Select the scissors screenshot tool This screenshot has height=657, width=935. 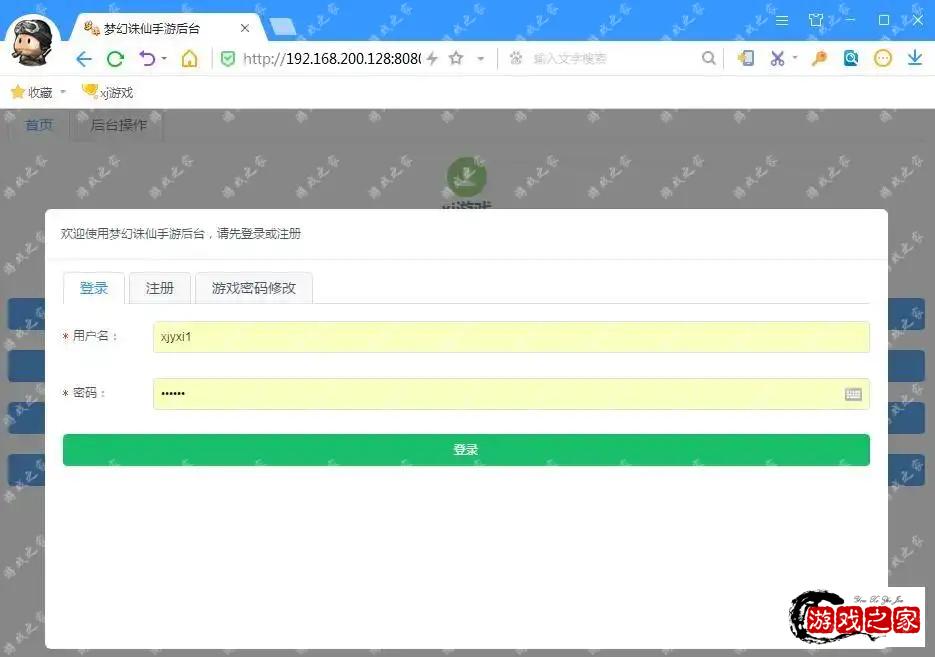coord(776,58)
